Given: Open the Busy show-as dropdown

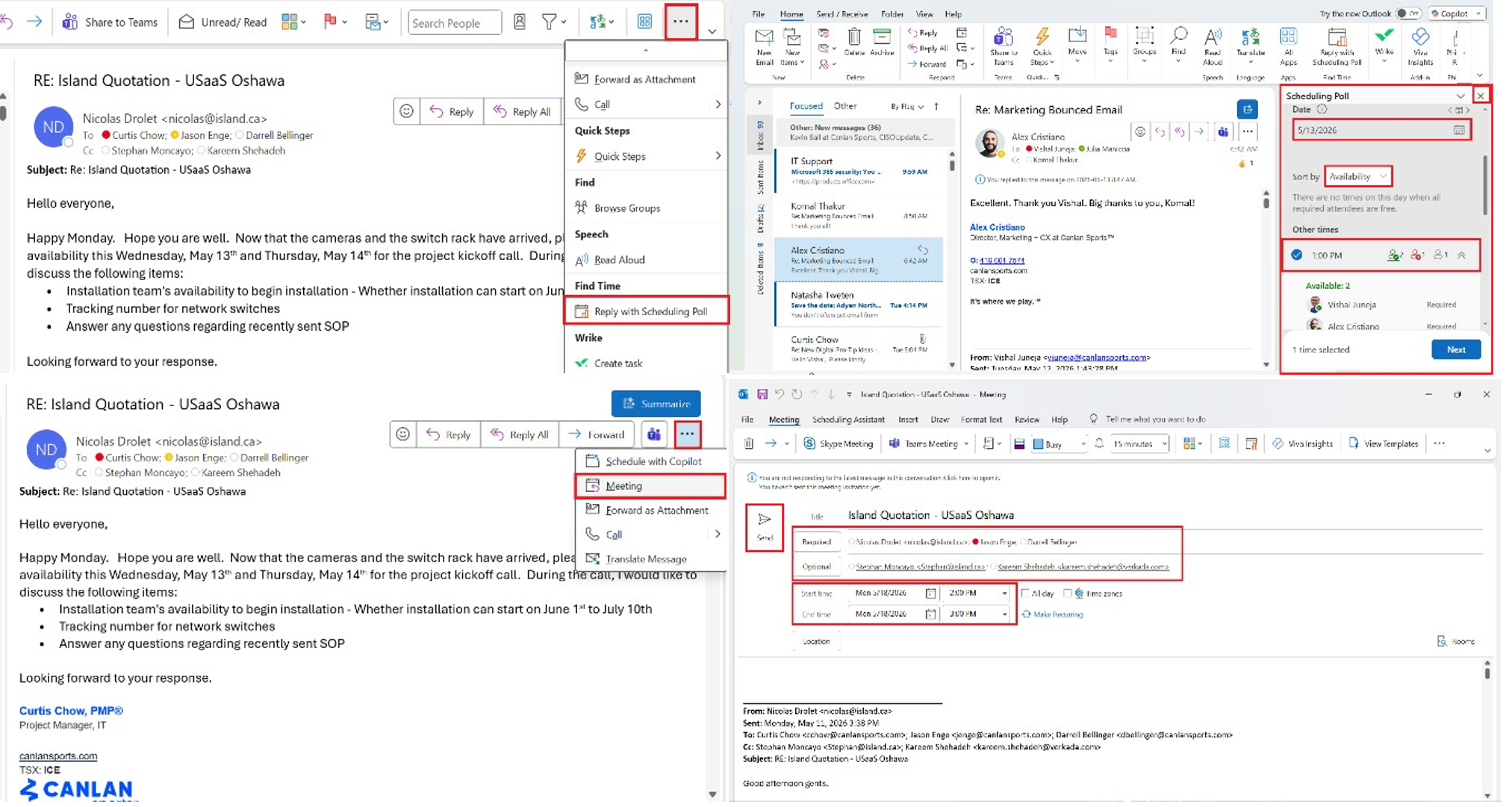Looking at the screenshot, I should tap(1059, 443).
